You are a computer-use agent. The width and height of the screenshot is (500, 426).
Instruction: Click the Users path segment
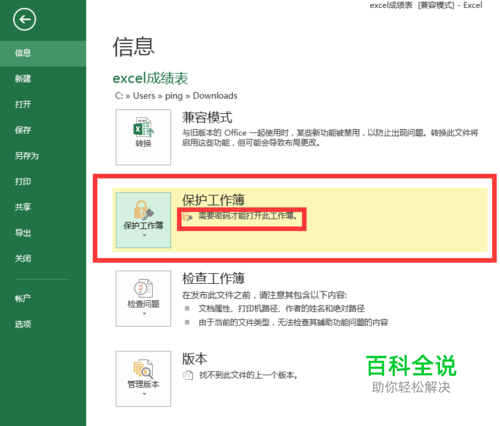click(144, 96)
